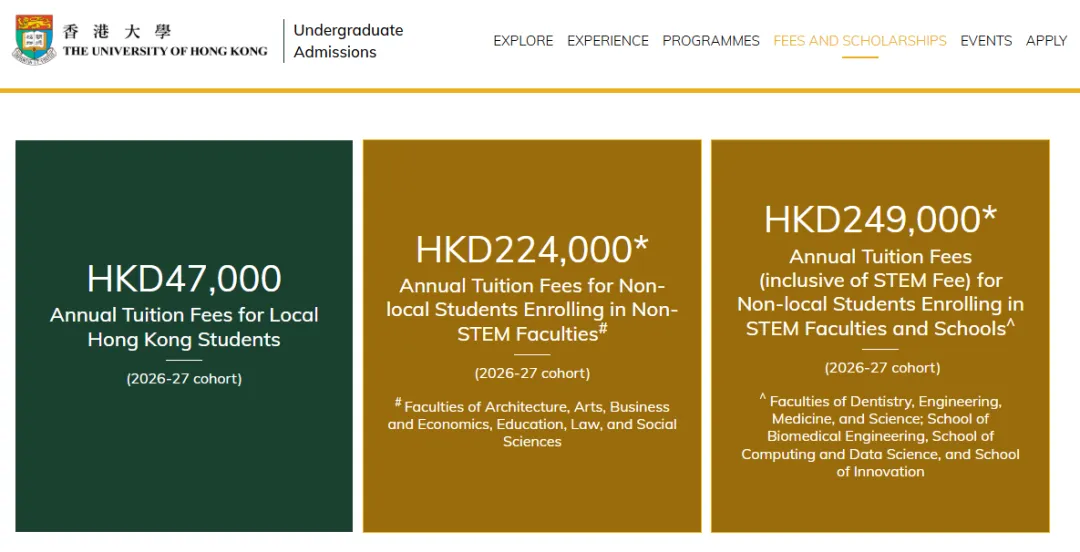Click the STEM faculties and schools footnote
Screen dimensions: 1080x552
click(880, 436)
